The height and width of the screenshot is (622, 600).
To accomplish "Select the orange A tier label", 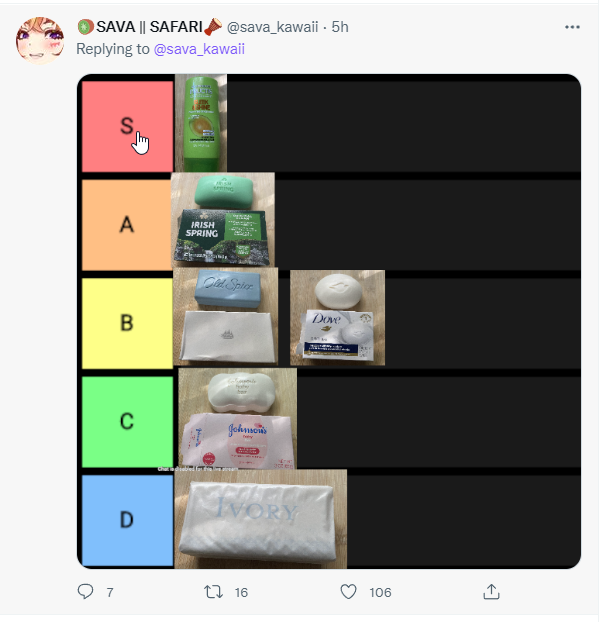I will tap(127, 225).
